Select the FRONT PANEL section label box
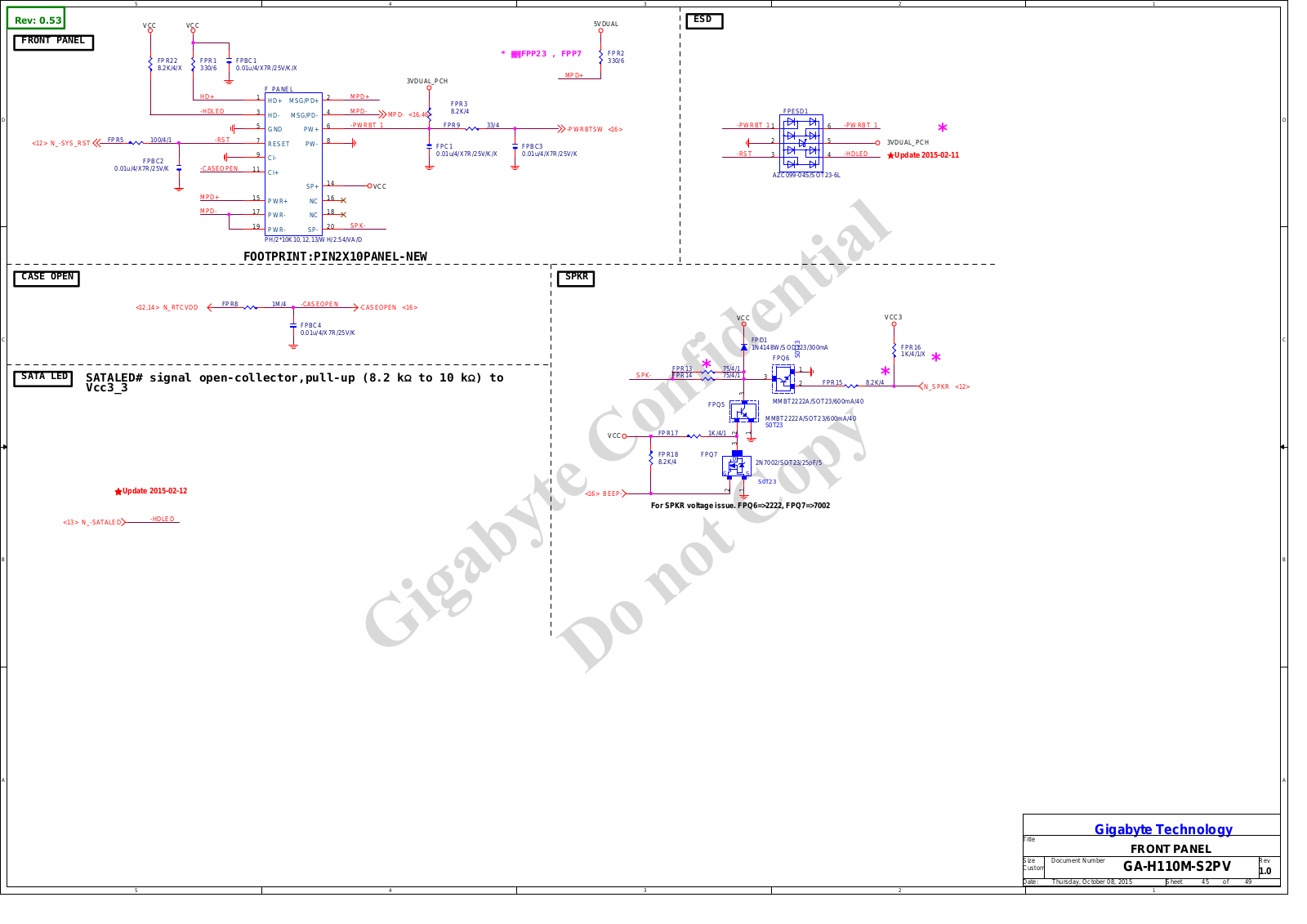1307x924 pixels. (54, 42)
